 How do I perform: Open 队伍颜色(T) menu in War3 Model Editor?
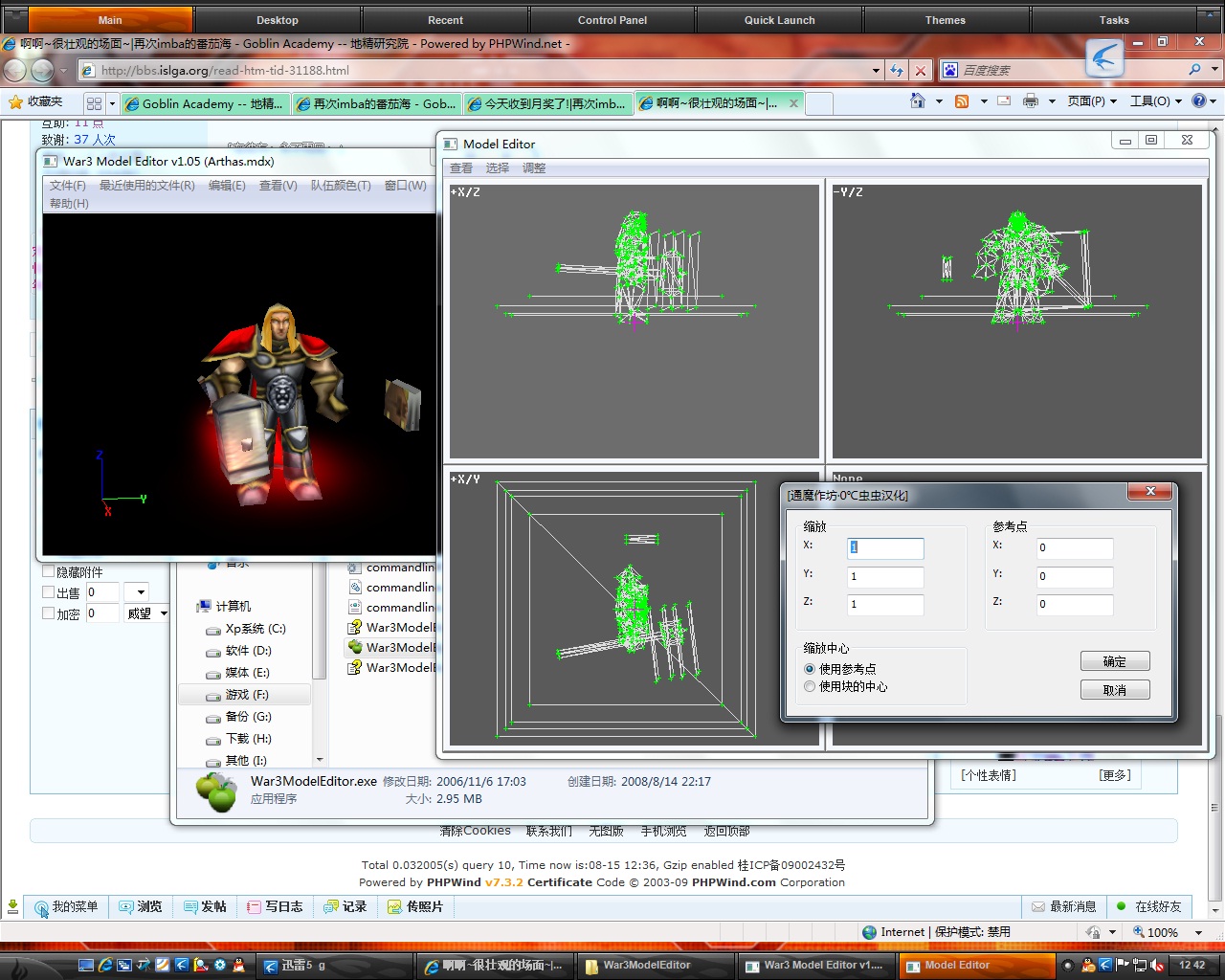341,186
